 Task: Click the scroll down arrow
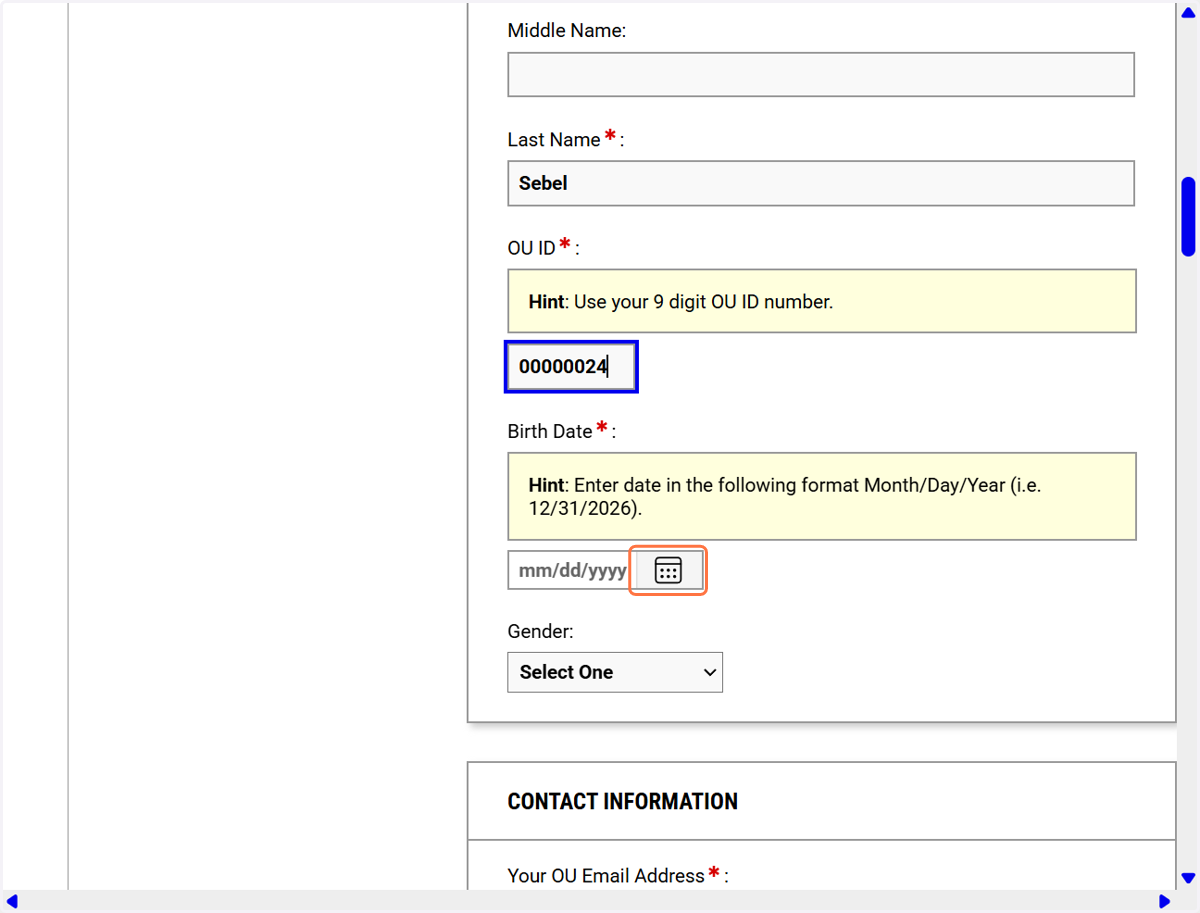coord(1188,878)
